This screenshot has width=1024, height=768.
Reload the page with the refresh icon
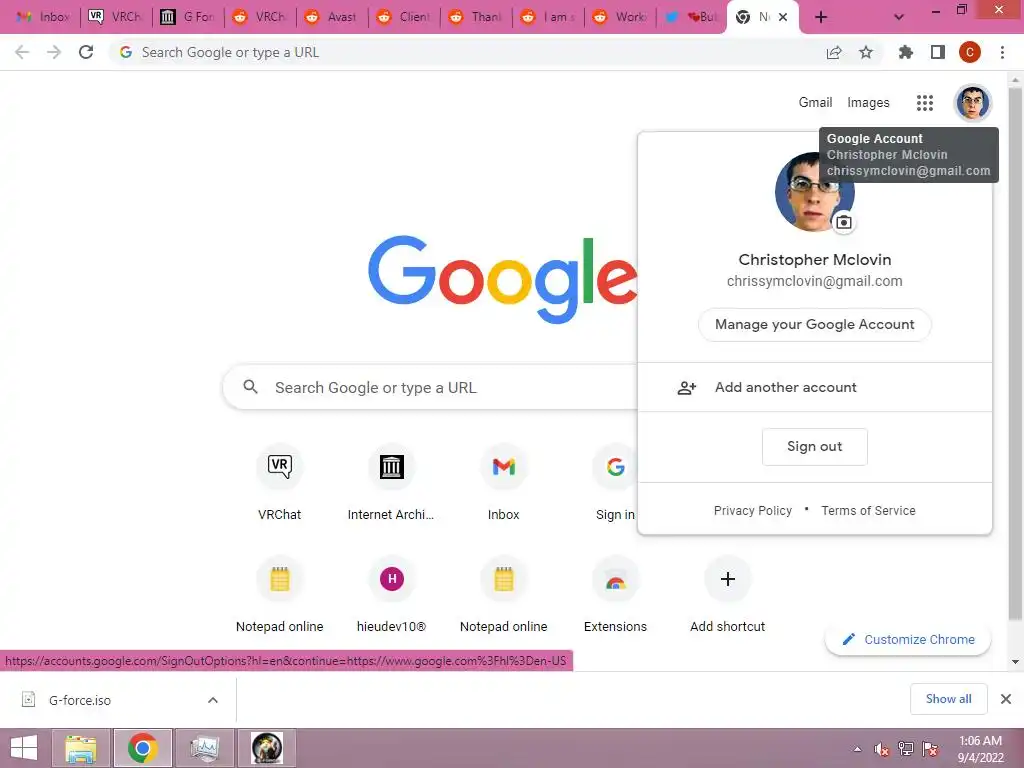pos(86,52)
